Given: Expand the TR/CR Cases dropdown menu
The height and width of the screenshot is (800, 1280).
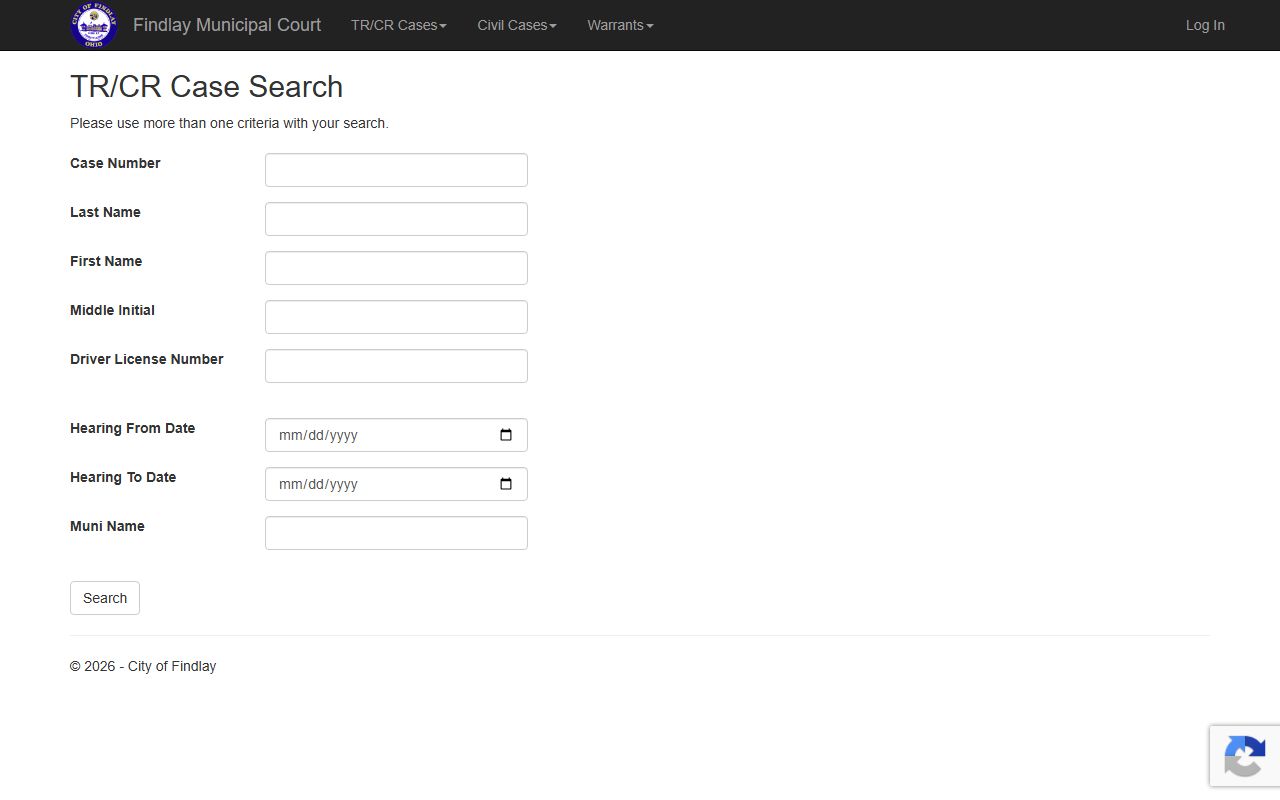Looking at the screenshot, I should click(x=399, y=25).
